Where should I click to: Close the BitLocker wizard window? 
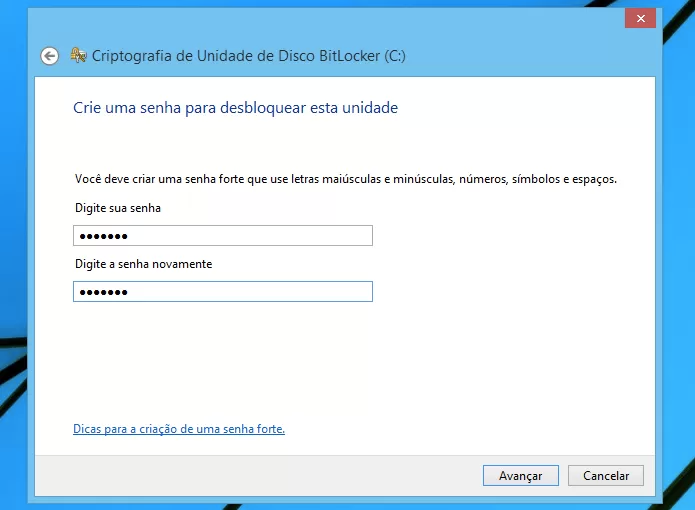point(640,18)
